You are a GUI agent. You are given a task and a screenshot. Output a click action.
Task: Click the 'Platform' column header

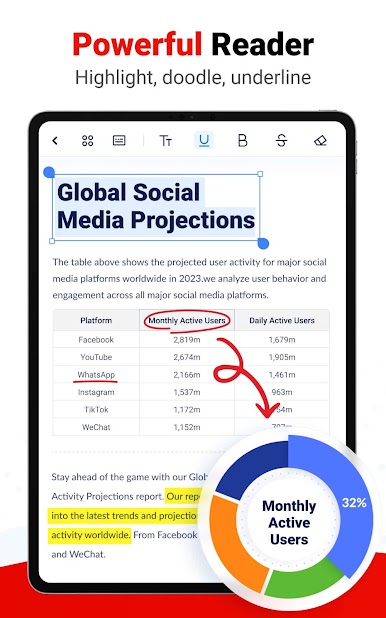coord(96,320)
